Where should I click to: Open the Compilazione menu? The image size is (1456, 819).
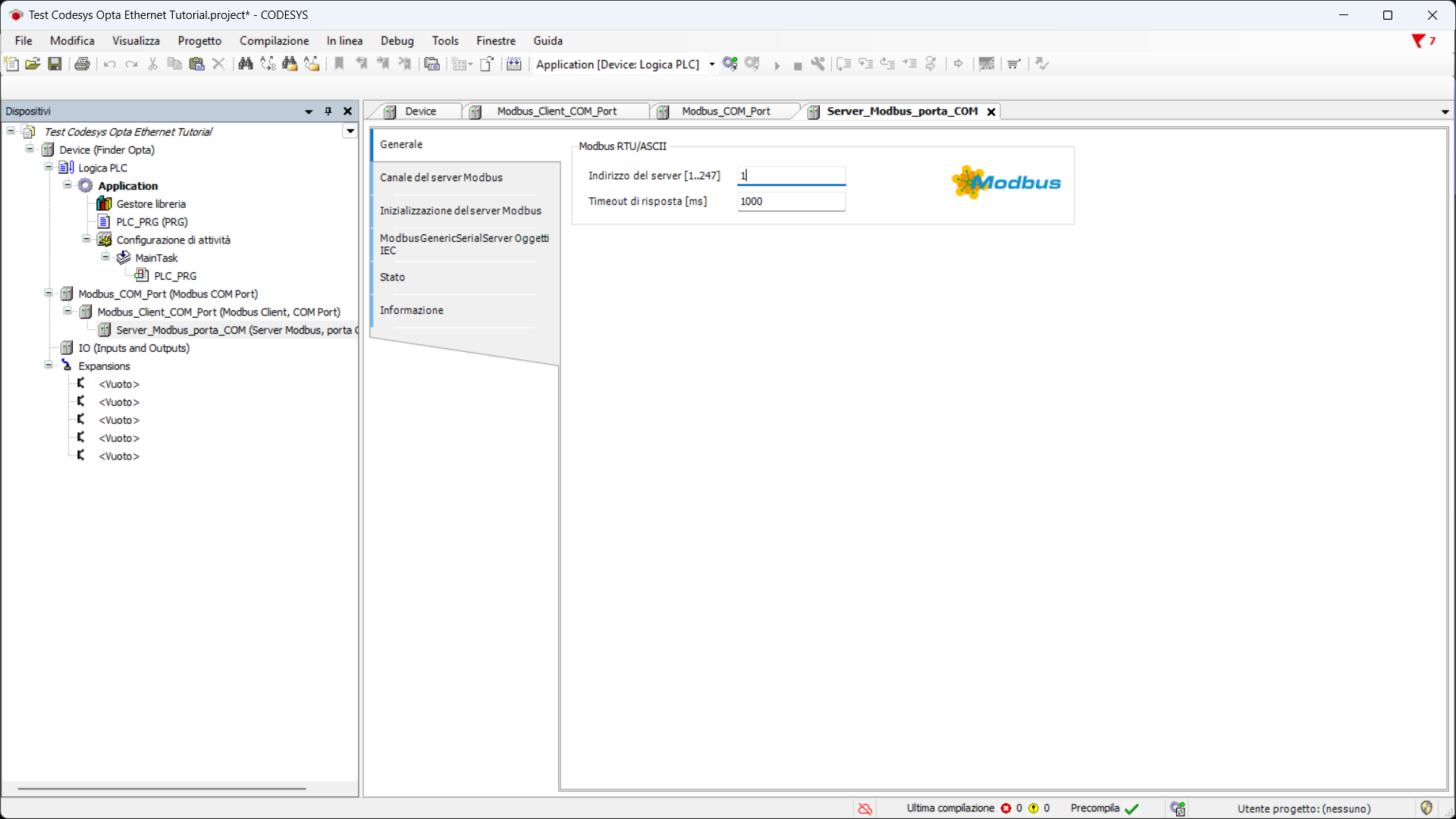(x=274, y=41)
